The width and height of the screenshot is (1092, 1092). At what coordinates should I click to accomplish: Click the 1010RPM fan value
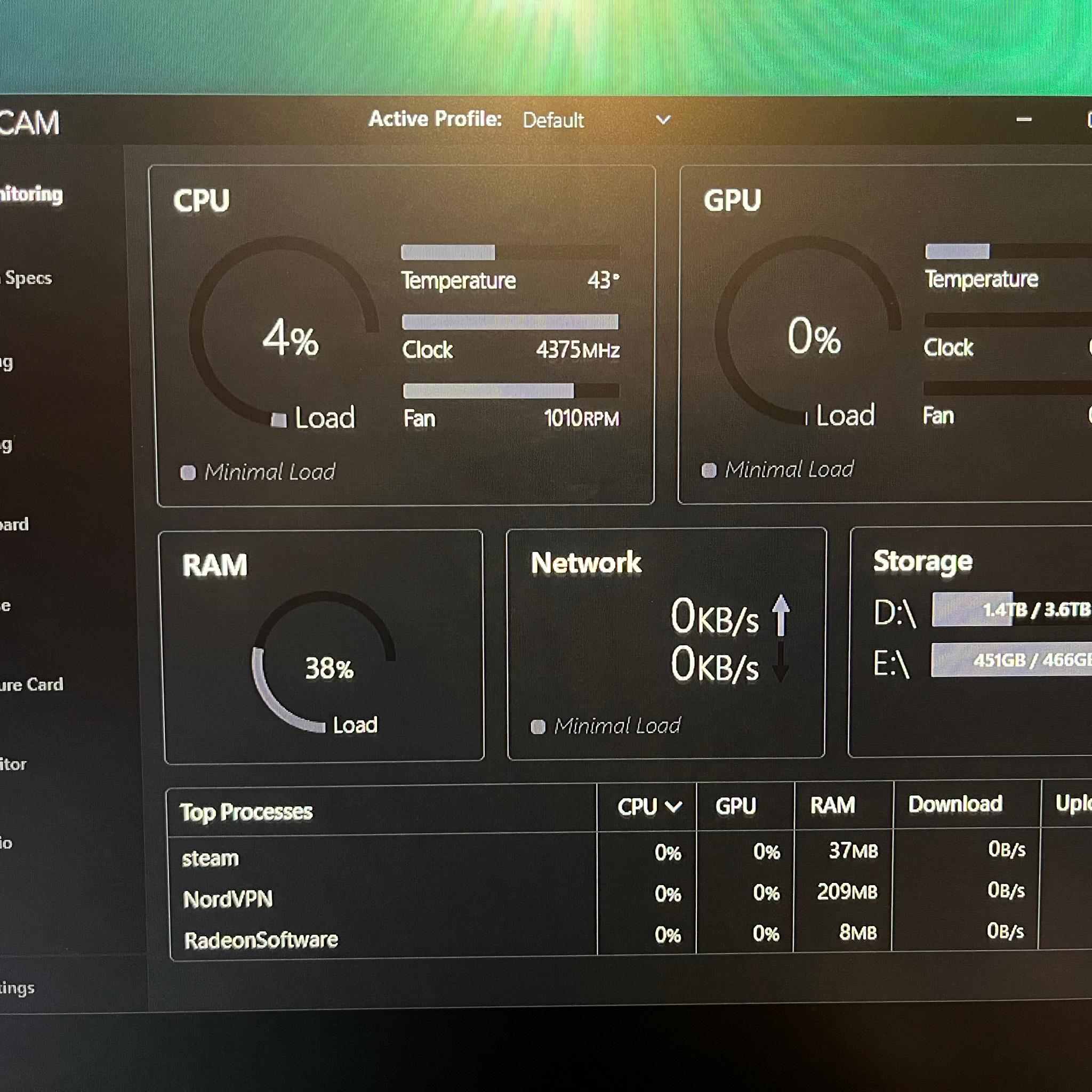pos(582,419)
